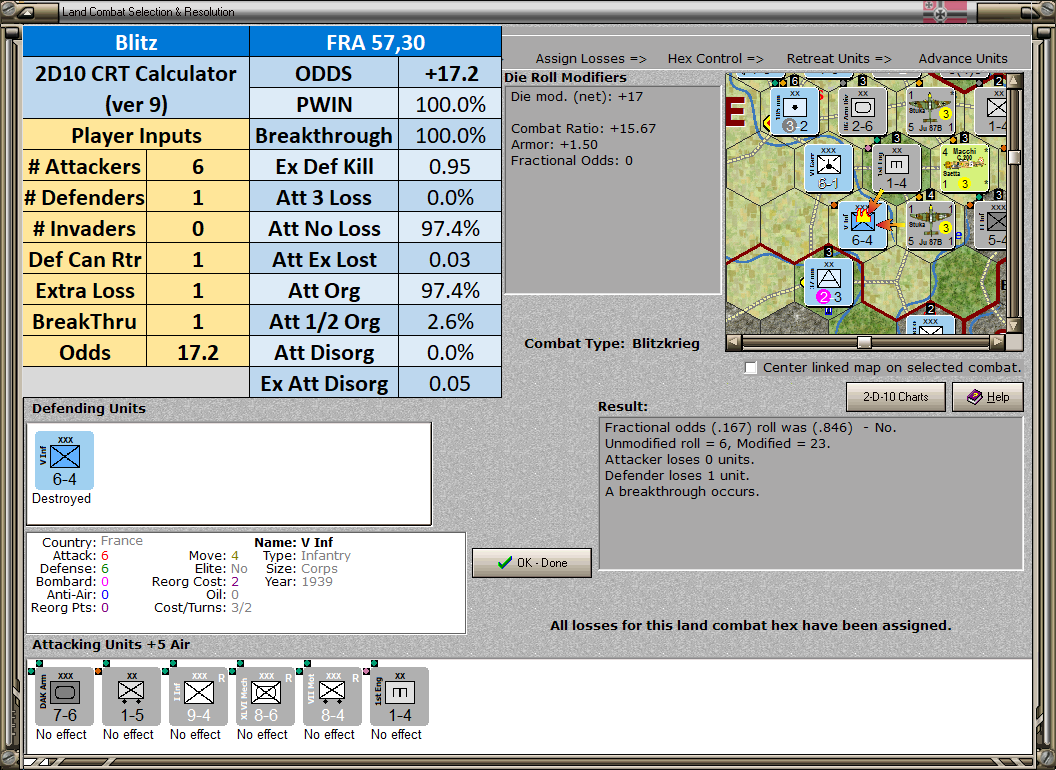Select the destroyed V Inf 6-4 defender
Image resolution: width=1056 pixels, height=770 pixels.
click(x=65, y=461)
